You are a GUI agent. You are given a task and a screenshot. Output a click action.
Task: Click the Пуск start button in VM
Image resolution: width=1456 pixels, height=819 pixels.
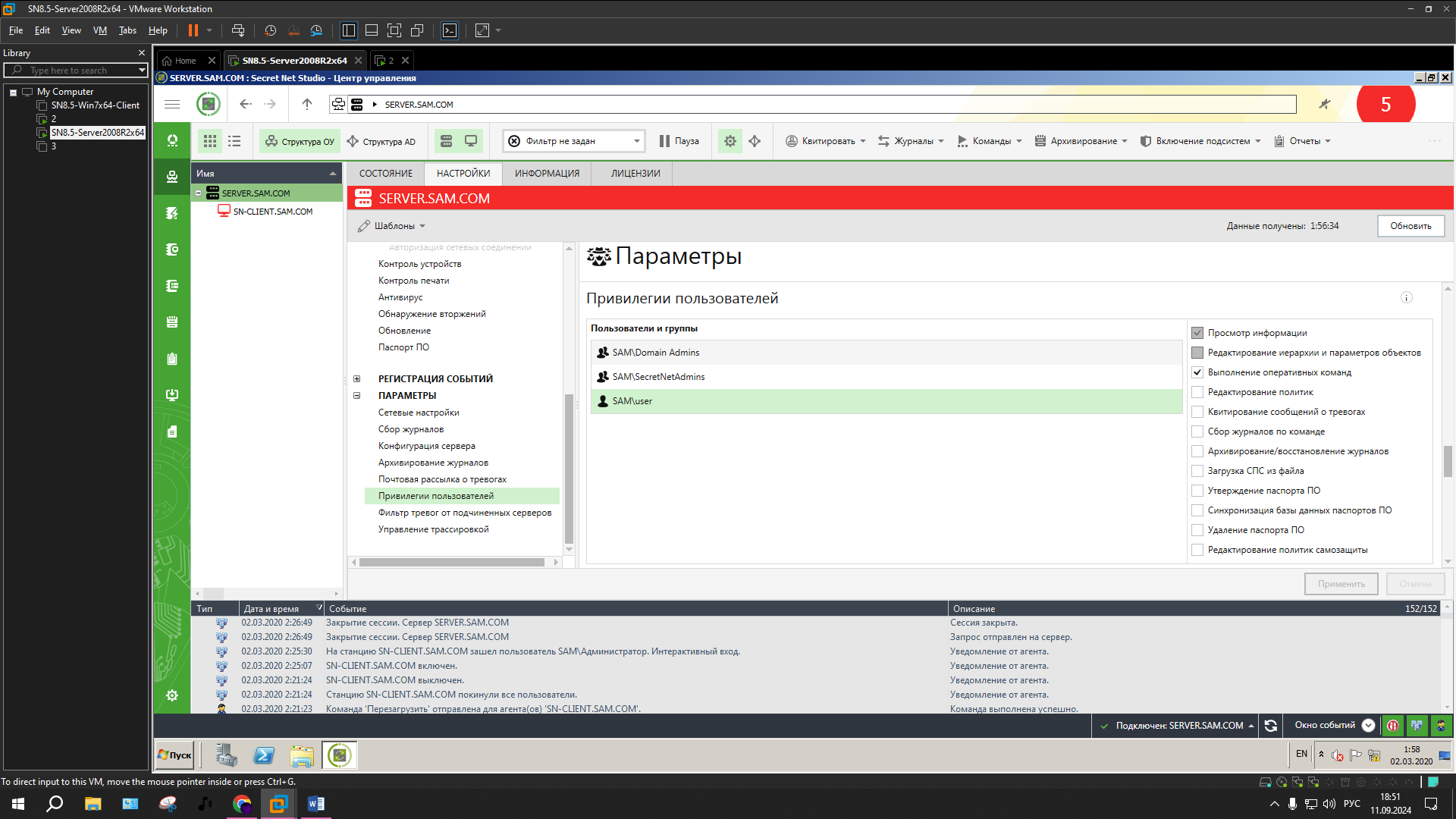[174, 755]
